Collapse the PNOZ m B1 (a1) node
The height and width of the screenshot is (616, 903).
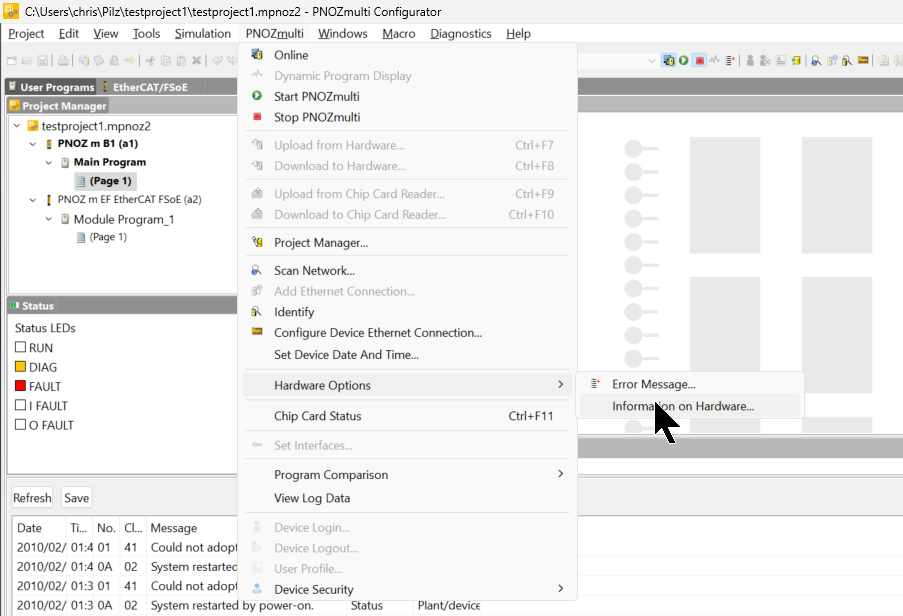[33, 144]
